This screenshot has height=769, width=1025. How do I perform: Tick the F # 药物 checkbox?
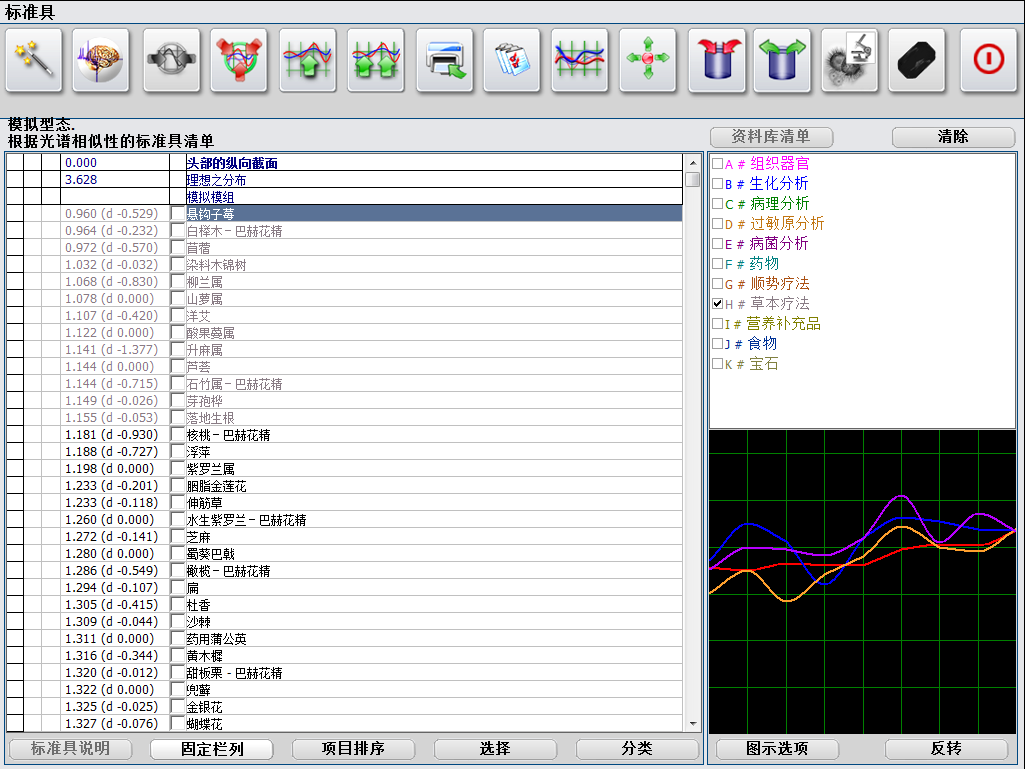(x=717, y=264)
